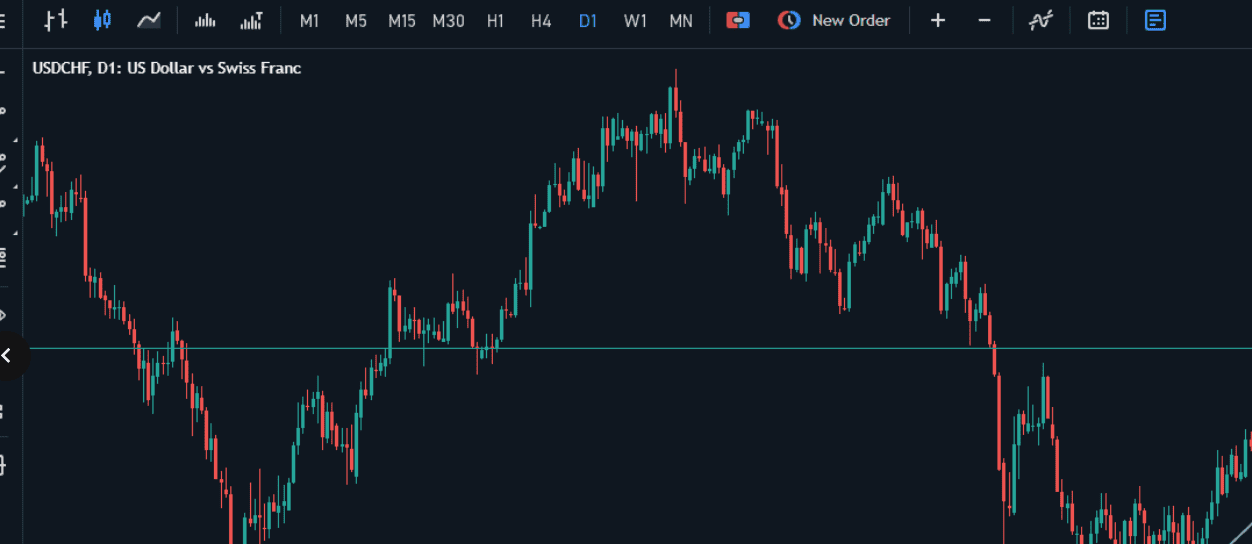The height and width of the screenshot is (544, 1252).
Task: Show tick volumes histogram icon
Action: 205,20
